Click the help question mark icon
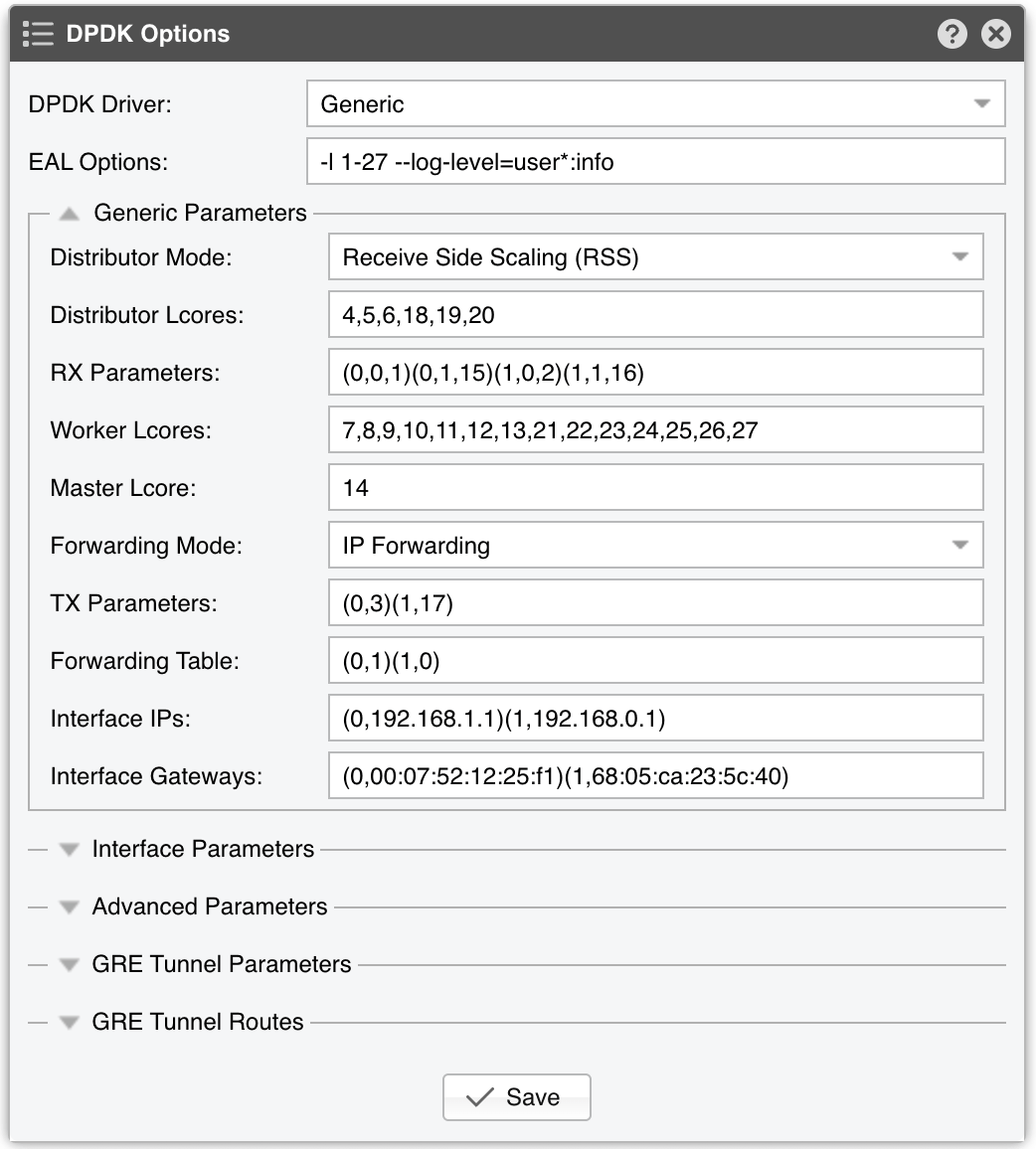This screenshot has height=1149, width=1036. coord(951,34)
